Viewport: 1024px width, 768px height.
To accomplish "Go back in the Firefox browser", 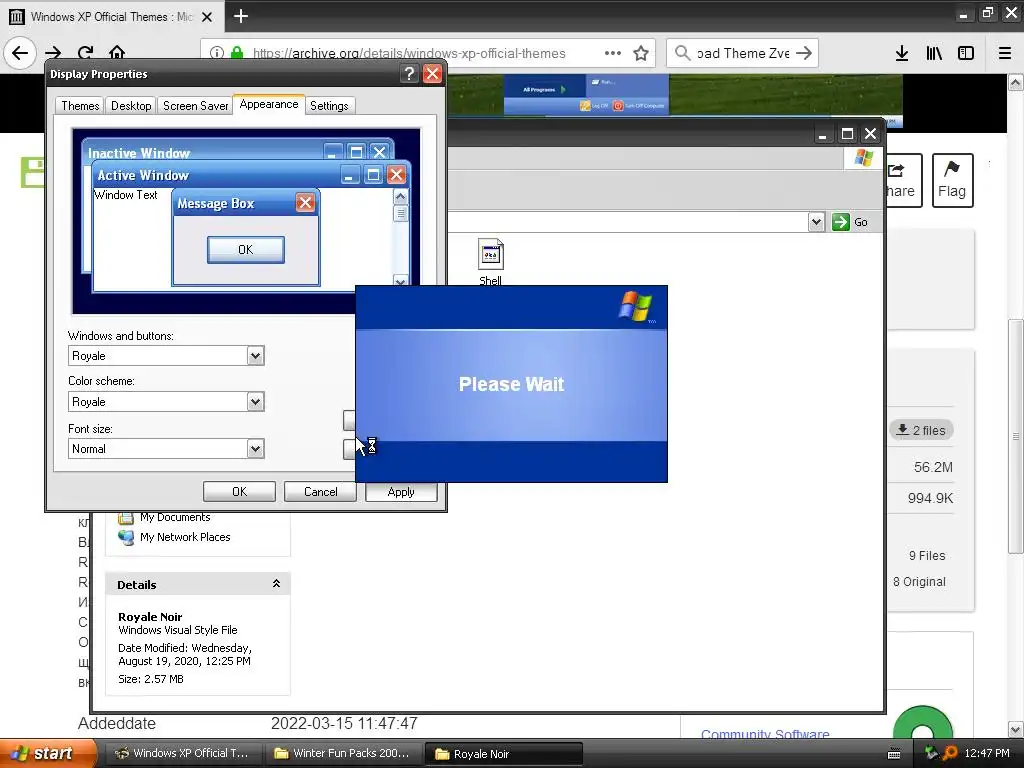I will [x=20, y=53].
